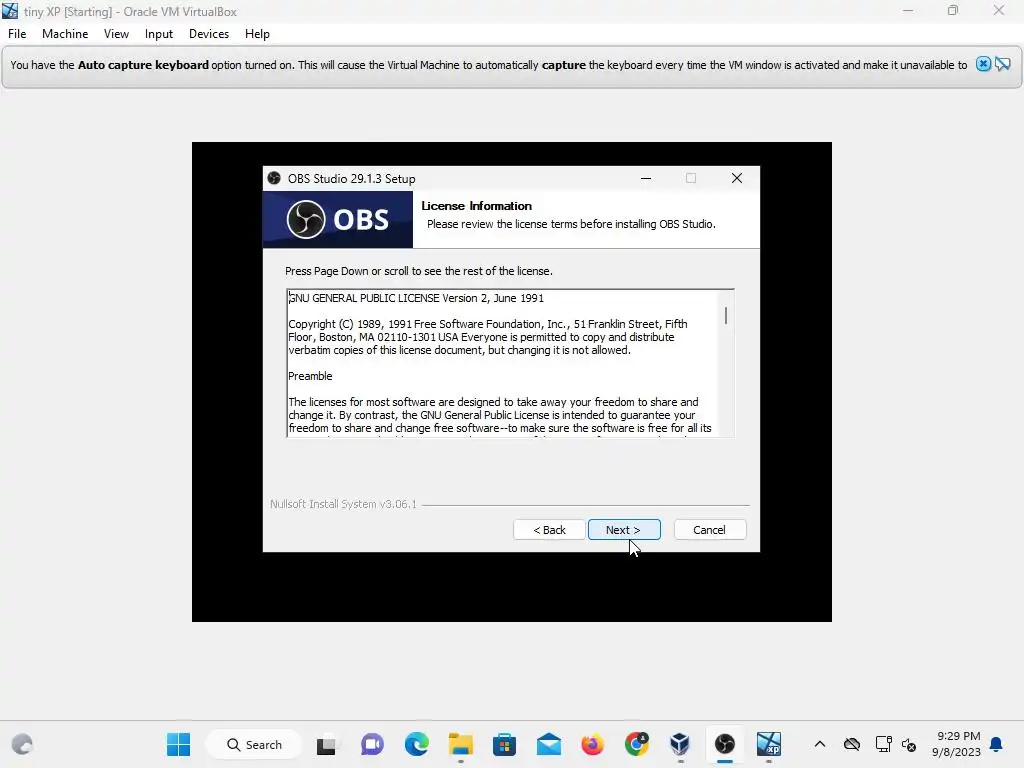
Task: Open the notifications bell icon
Action: coord(996,744)
